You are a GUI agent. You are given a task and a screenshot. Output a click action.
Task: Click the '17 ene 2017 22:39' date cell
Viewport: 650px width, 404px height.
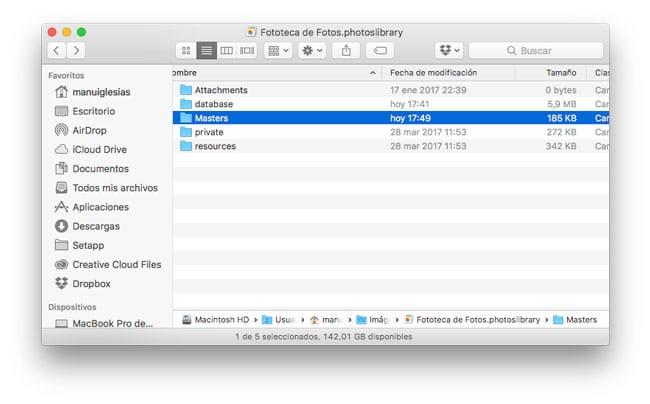[428, 90]
